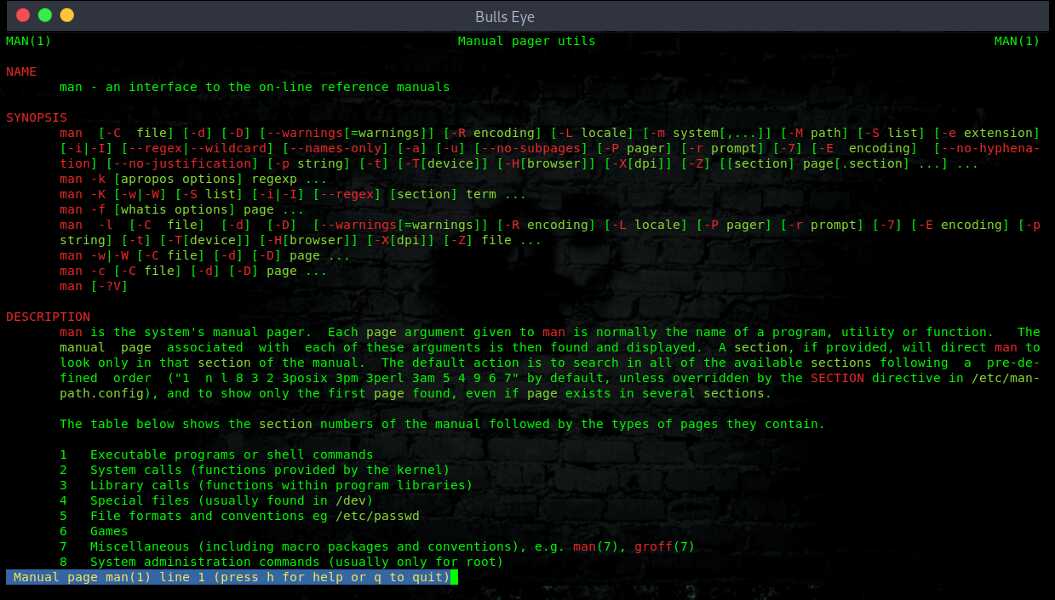Viewport: 1055px width, 600px height.
Task: Click 'System administration commands' row
Action: (x=281, y=562)
